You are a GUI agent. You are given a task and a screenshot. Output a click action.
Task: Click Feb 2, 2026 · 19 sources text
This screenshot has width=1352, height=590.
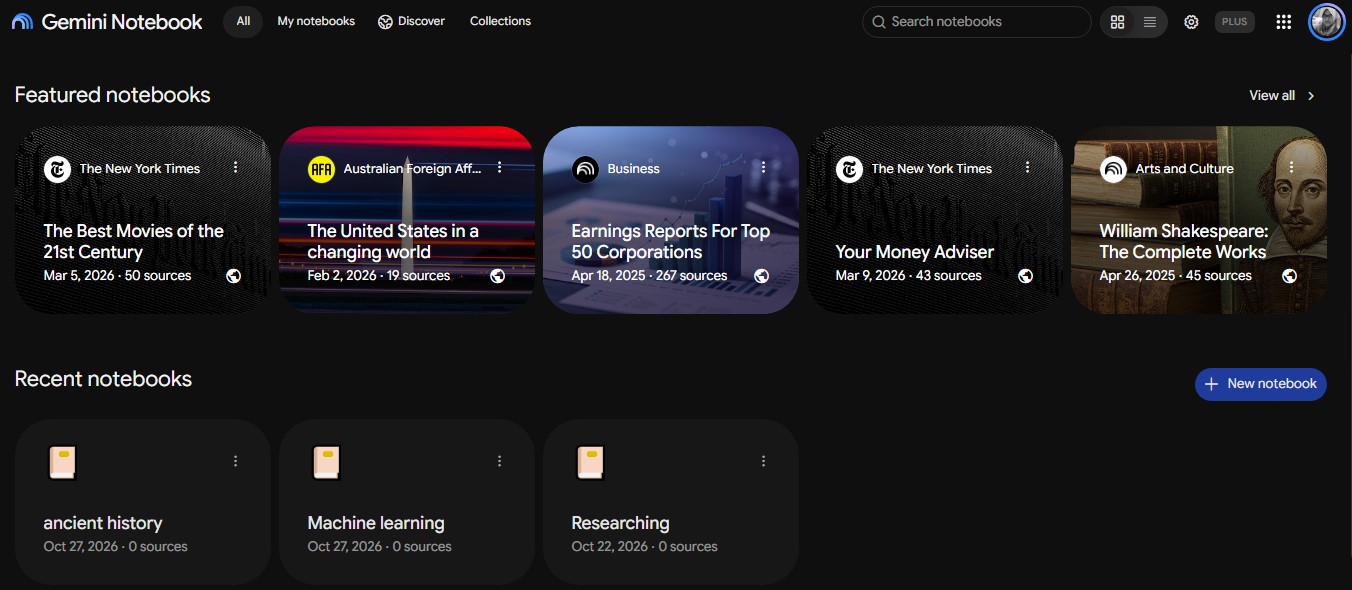click(379, 276)
